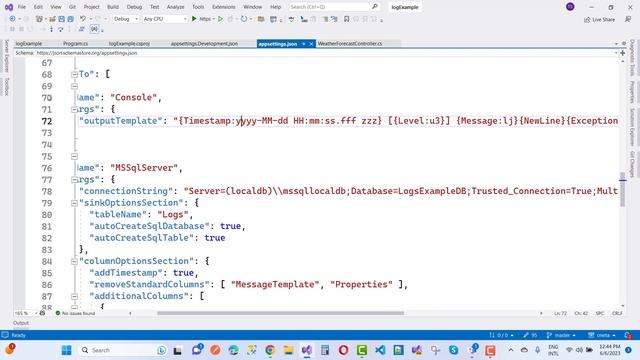
Task: Open the Extensions menu
Action: (x=224, y=7)
